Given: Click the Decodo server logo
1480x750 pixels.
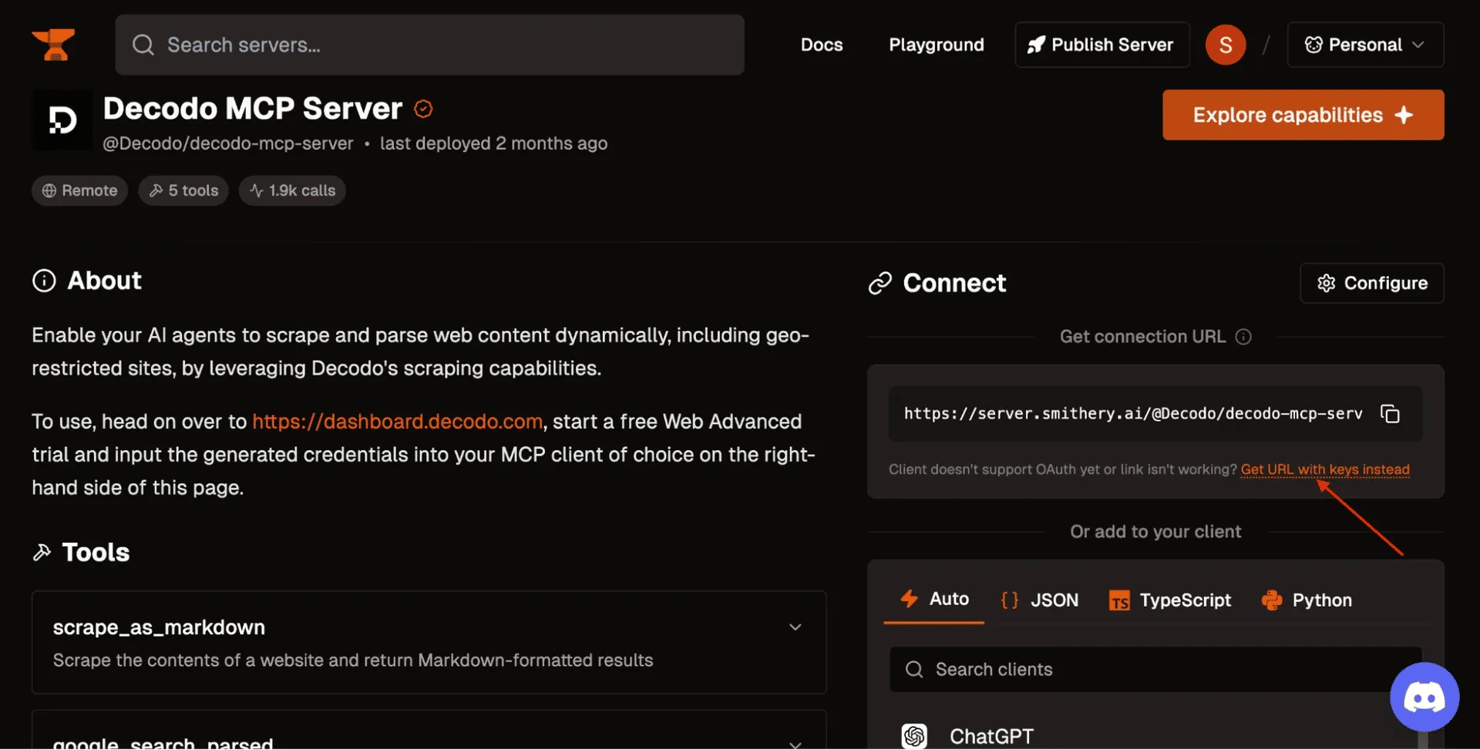Looking at the screenshot, I should coord(62,121).
